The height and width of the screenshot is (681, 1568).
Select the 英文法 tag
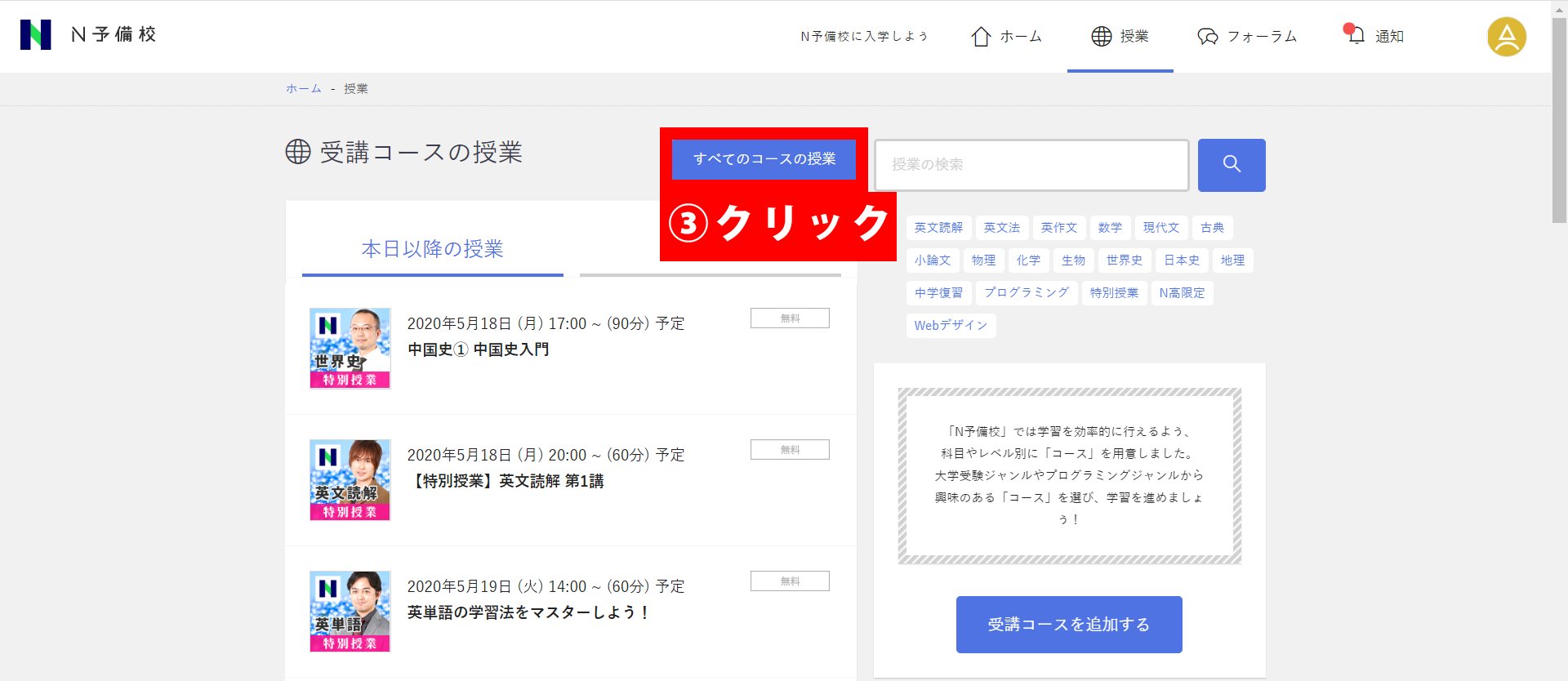(1001, 228)
